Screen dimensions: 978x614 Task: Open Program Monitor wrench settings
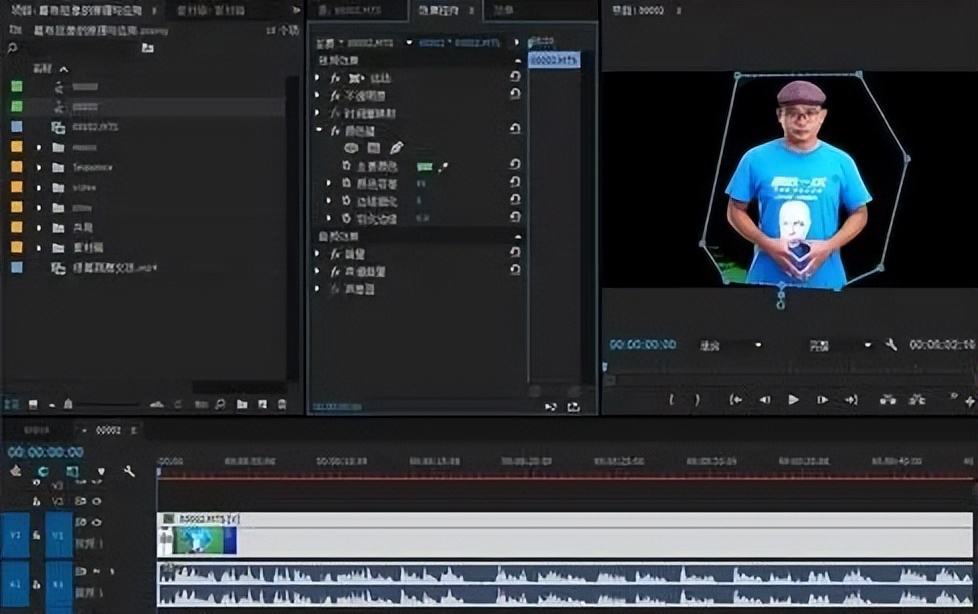click(x=891, y=345)
